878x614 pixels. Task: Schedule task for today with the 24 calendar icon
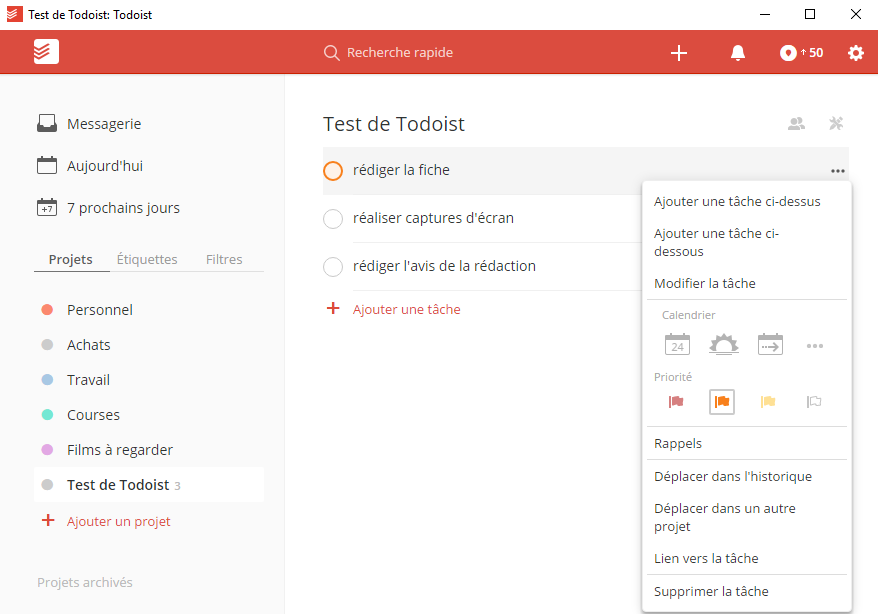point(677,344)
